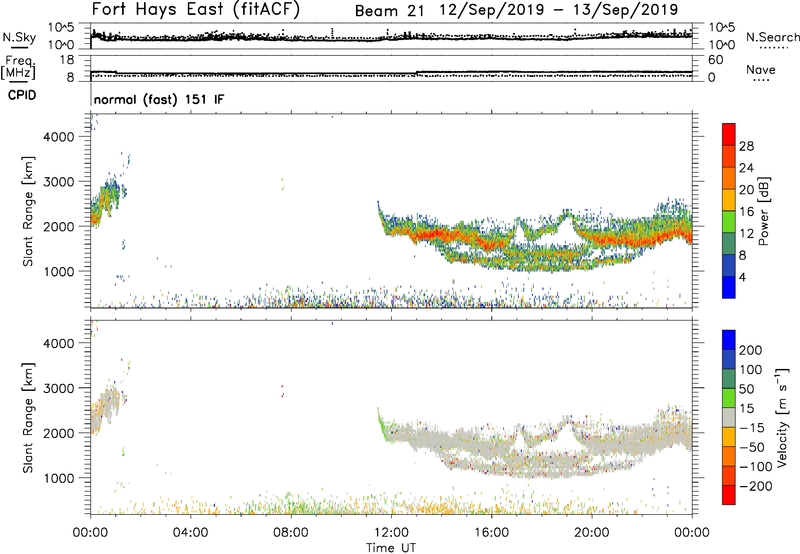This screenshot has width=800, height=554.
Task: Click the '24' label on the Power colorbar
Action: tap(746, 168)
